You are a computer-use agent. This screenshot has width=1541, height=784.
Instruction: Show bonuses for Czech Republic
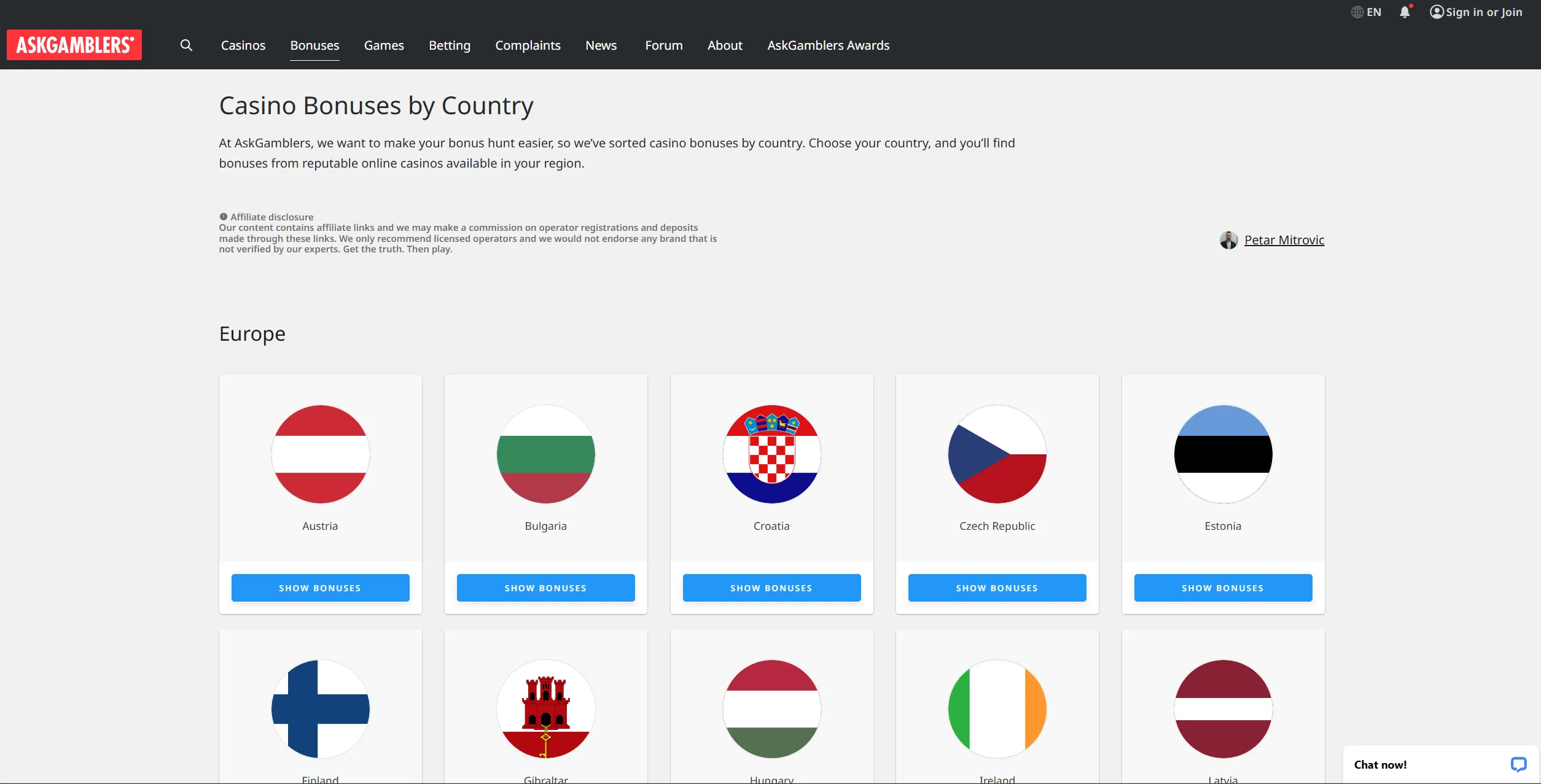(x=997, y=588)
